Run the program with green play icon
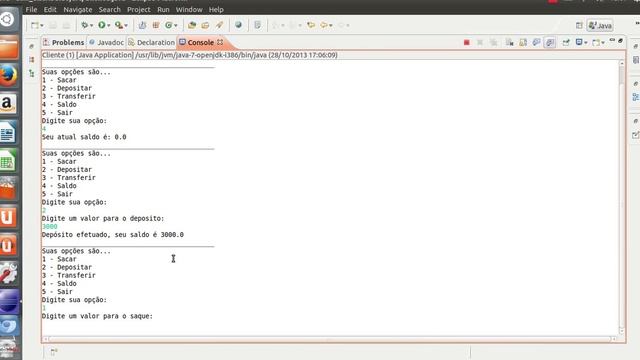640x360 pixels. click(102, 25)
